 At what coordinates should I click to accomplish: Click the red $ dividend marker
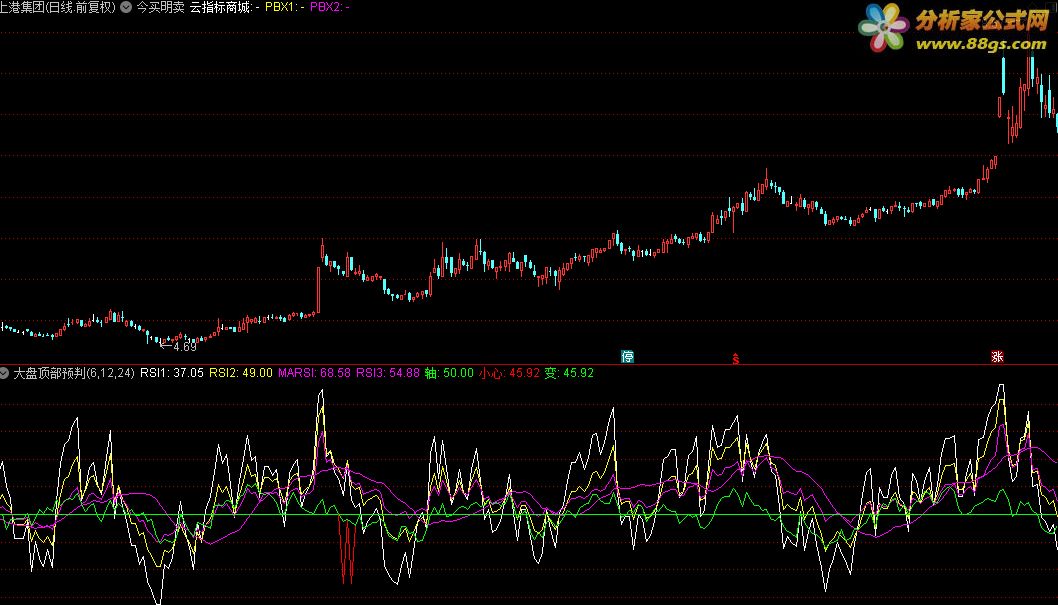tap(736, 358)
